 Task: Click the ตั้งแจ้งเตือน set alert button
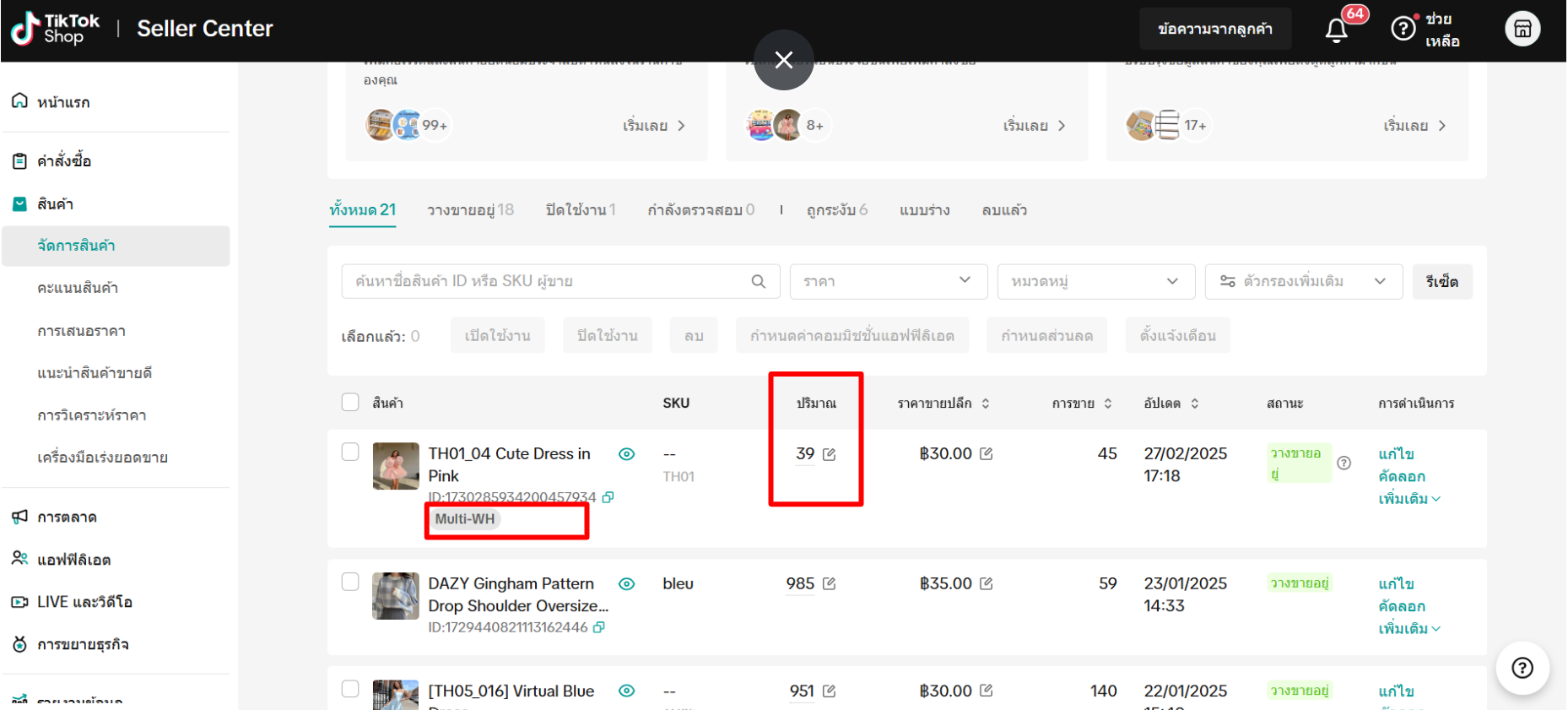pos(1178,335)
